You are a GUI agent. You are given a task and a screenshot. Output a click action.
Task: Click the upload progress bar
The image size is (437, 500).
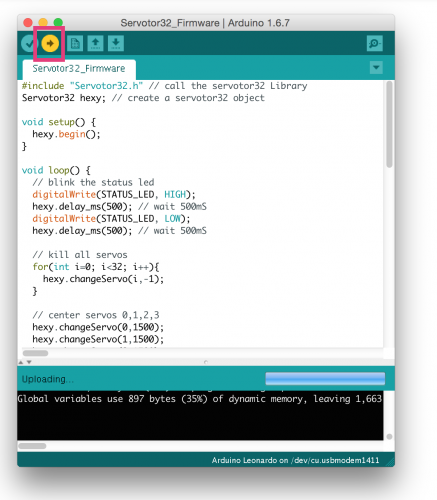(325, 379)
